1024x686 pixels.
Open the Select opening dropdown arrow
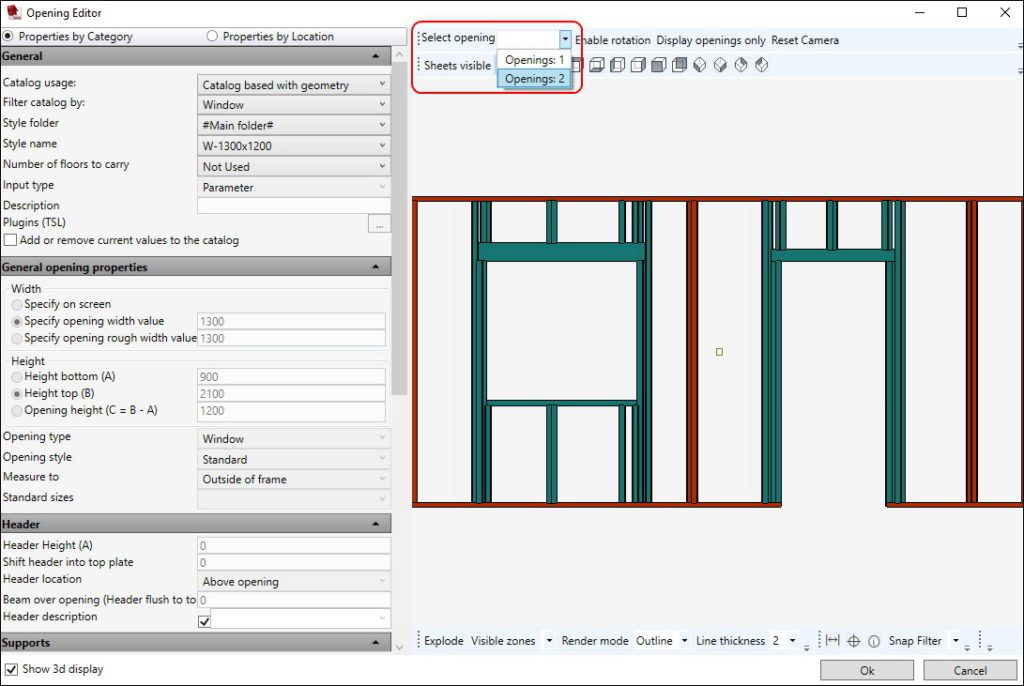(x=565, y=39)
